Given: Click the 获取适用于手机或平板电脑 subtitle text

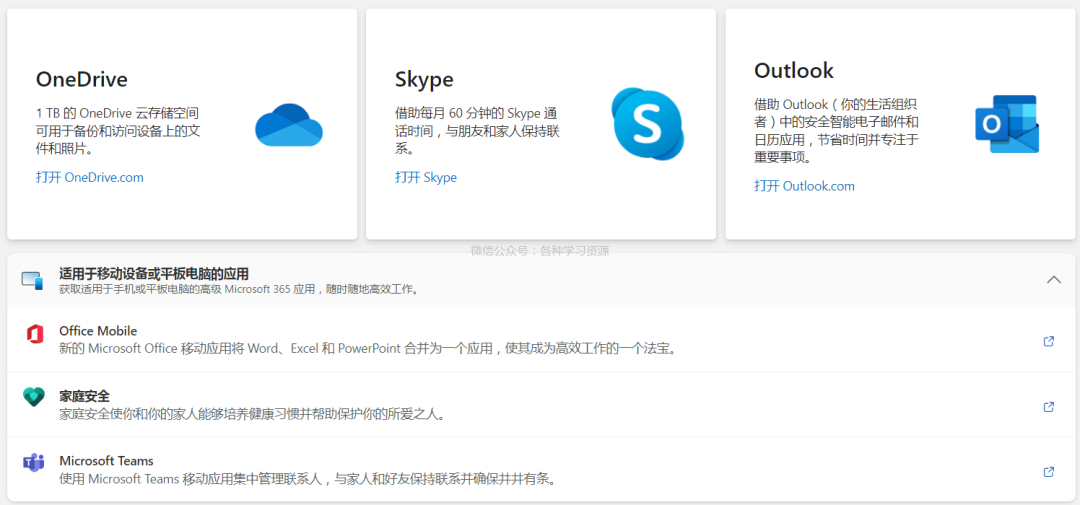Looking at the screenshot, I should coord(239,289).
